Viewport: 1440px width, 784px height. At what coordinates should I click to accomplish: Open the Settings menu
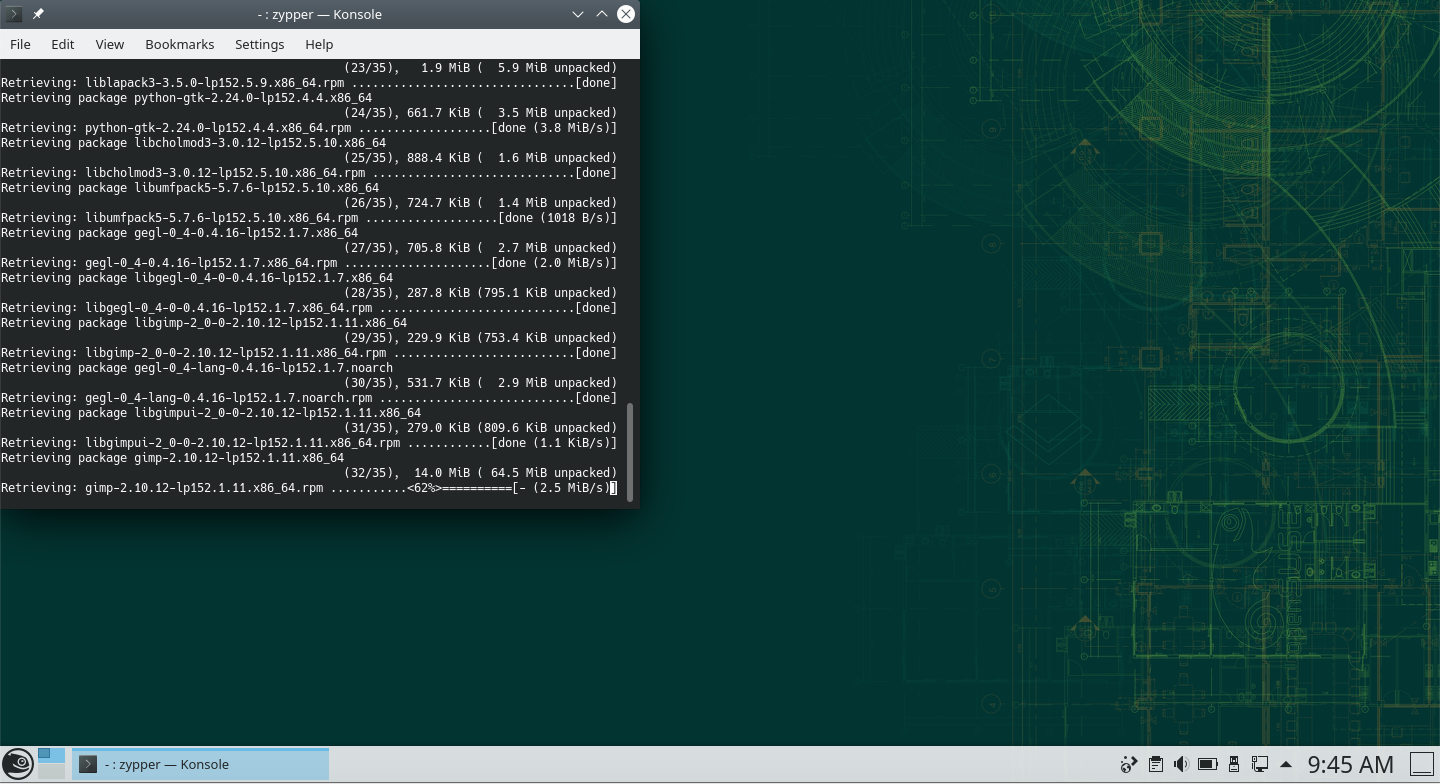click(x=260, y=44)
